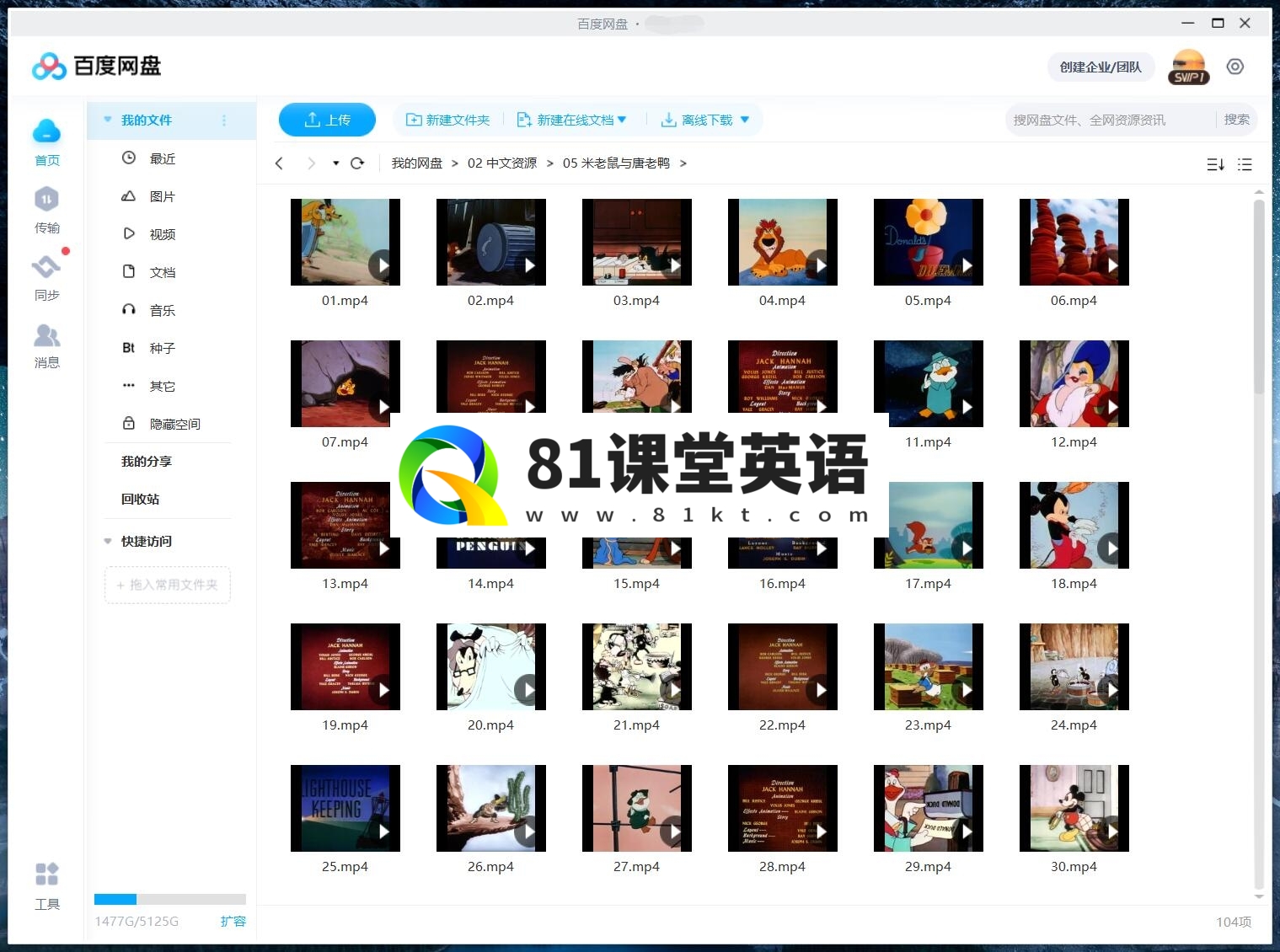Select the 06.mp4 thumbnail
The height and width of the screenshot is (952, 1280).
(x=1074, y=242)
